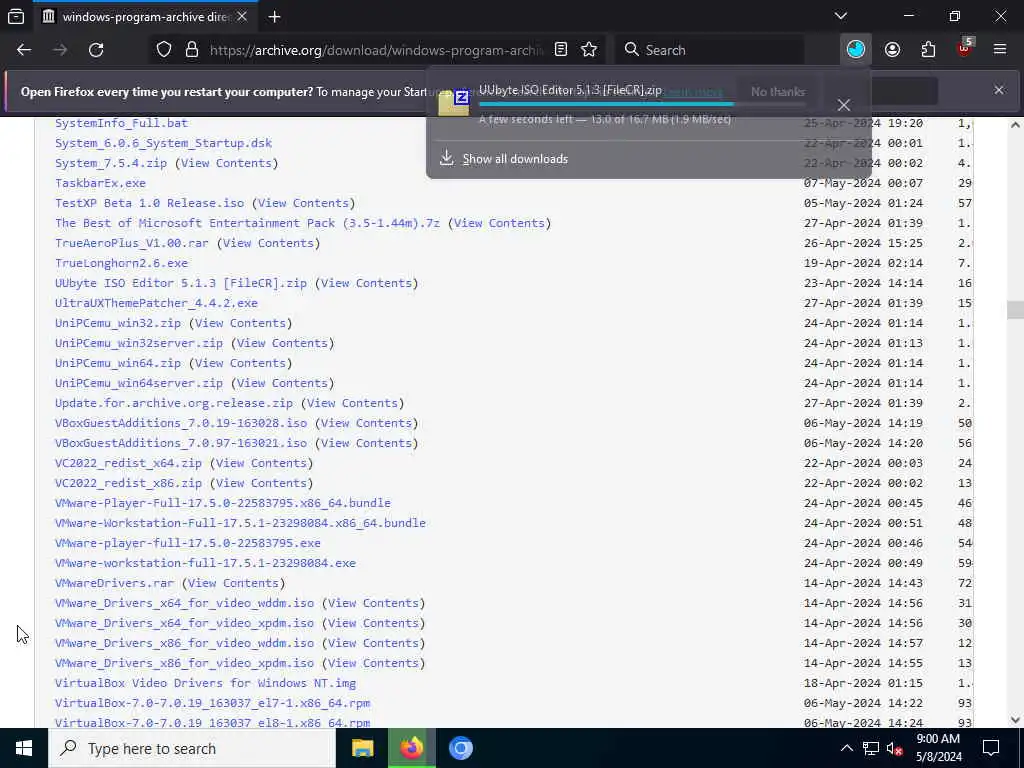Image resolution: width=1024 pixels, height=768 pixels.
Task: Show hidden system tray icons
Action: click(x=846, y=748)
